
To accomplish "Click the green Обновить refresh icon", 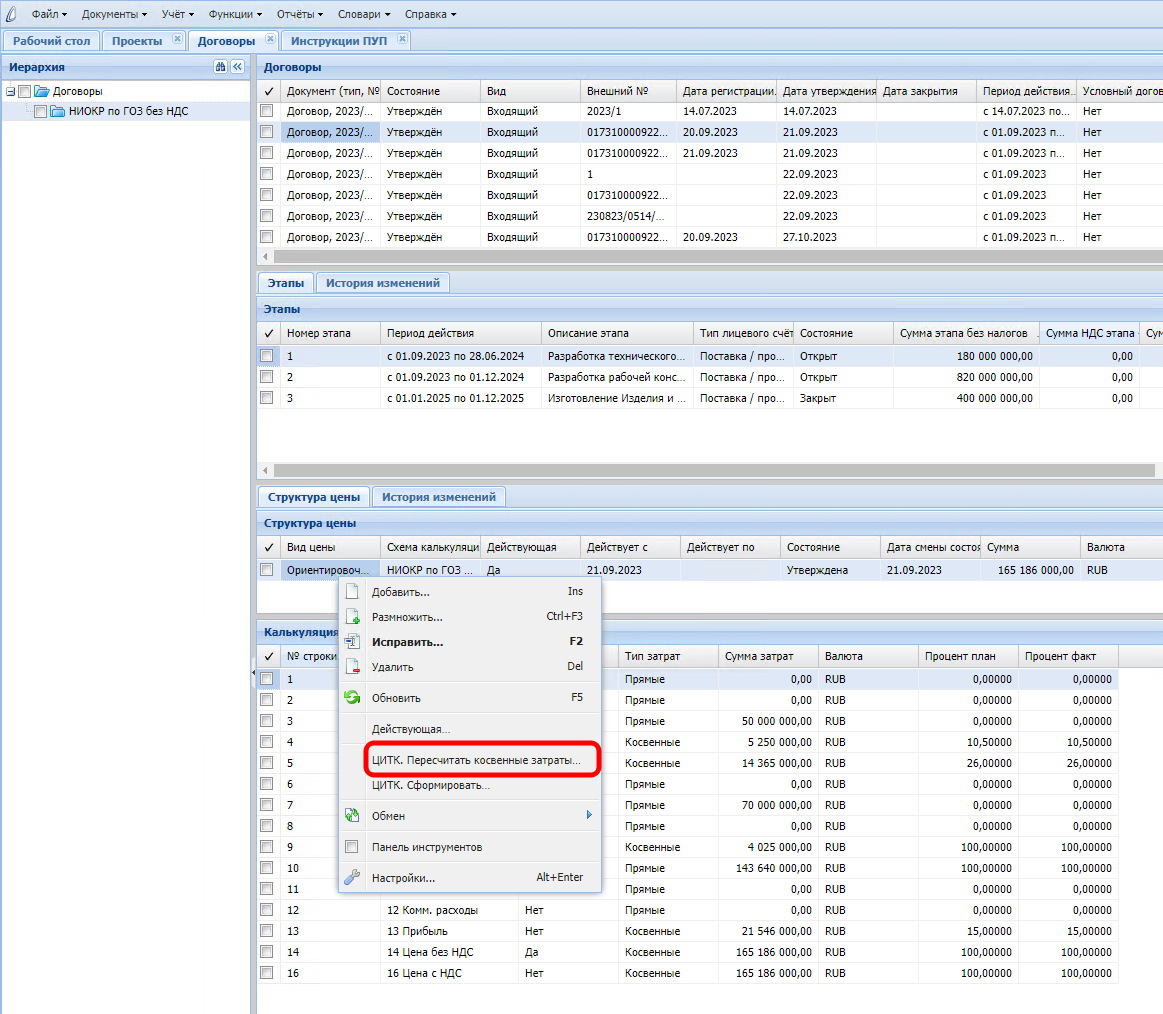I will click(352, 698).
